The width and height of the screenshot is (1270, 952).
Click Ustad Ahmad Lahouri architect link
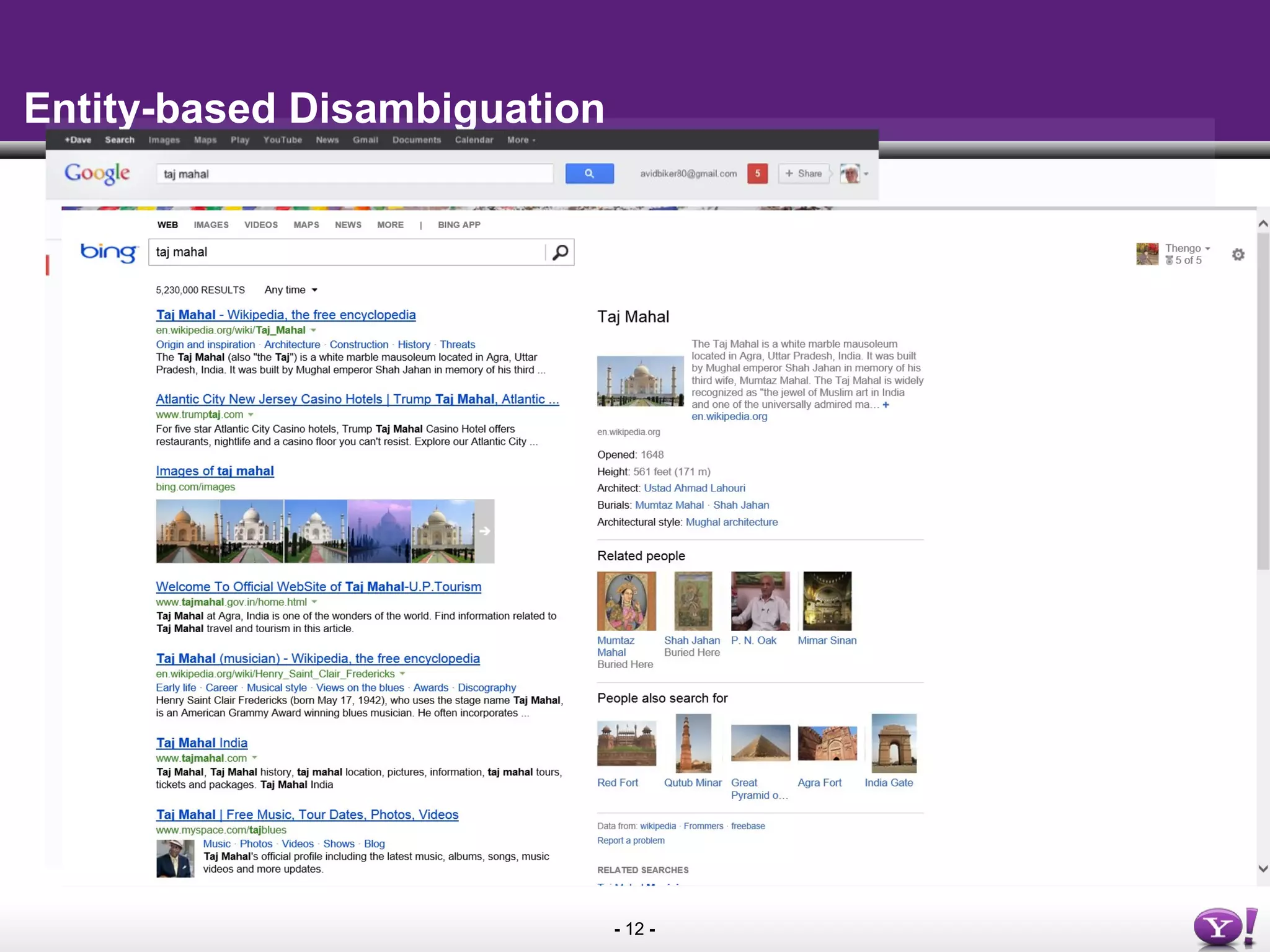pos(695,488)
